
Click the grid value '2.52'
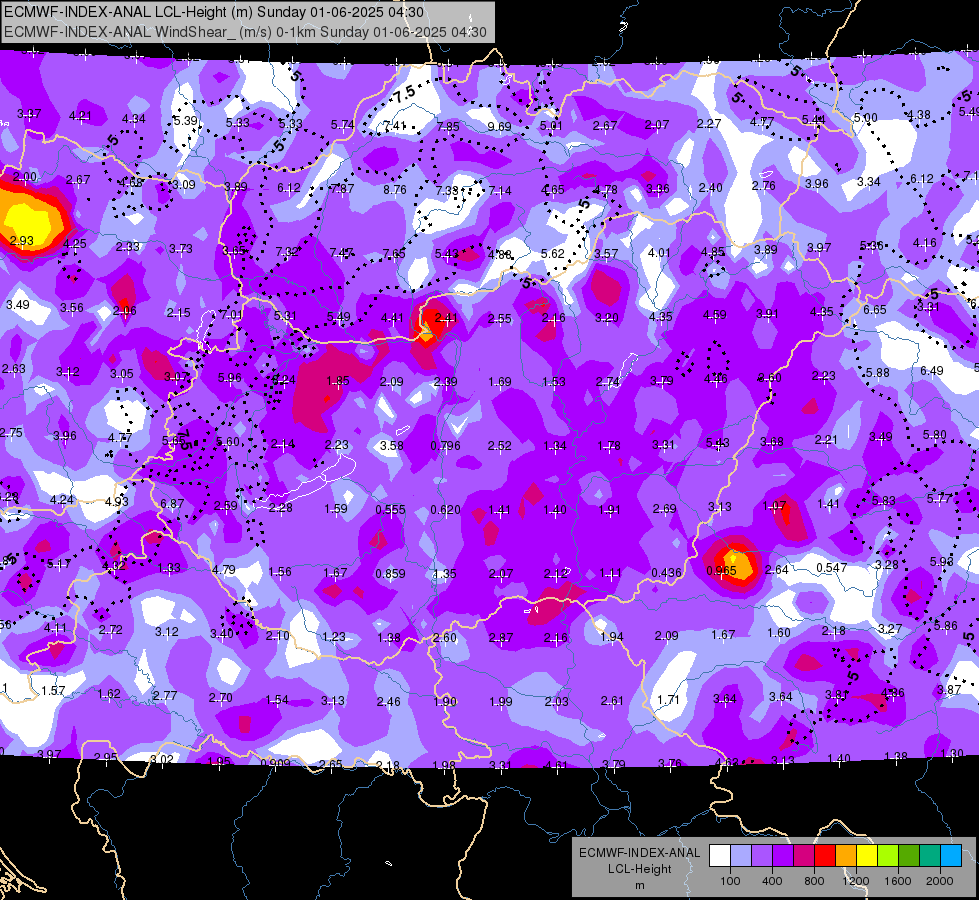pyautogui.click(x=499, y=445)
